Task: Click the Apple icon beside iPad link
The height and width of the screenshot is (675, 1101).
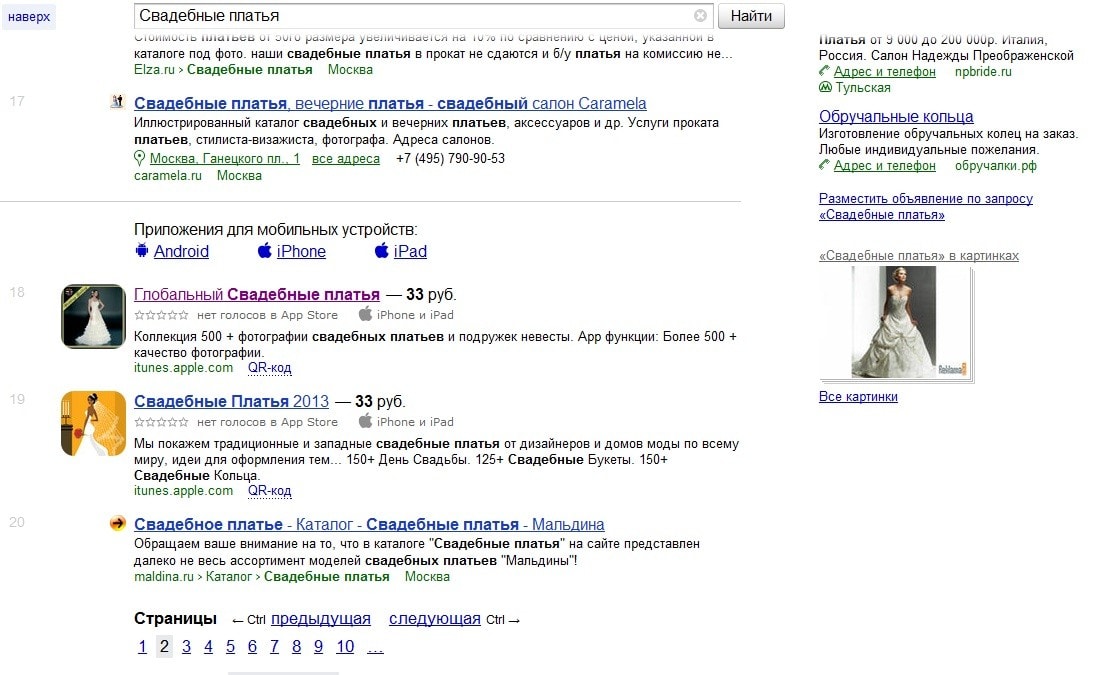Action: (382, 251)
